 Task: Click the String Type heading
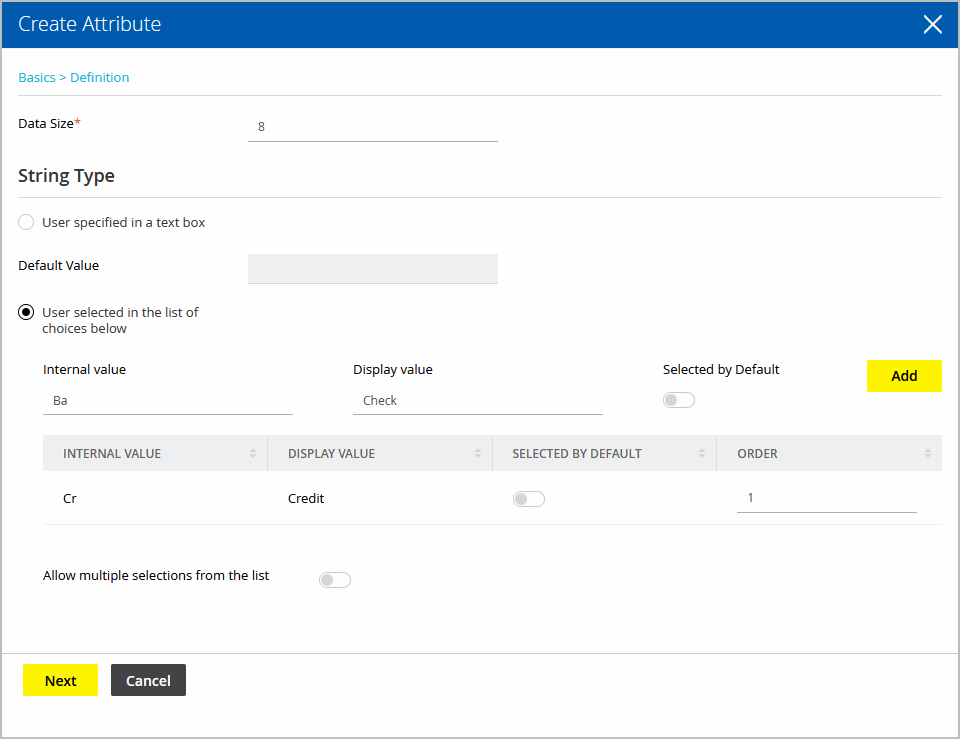click(66, 176)
